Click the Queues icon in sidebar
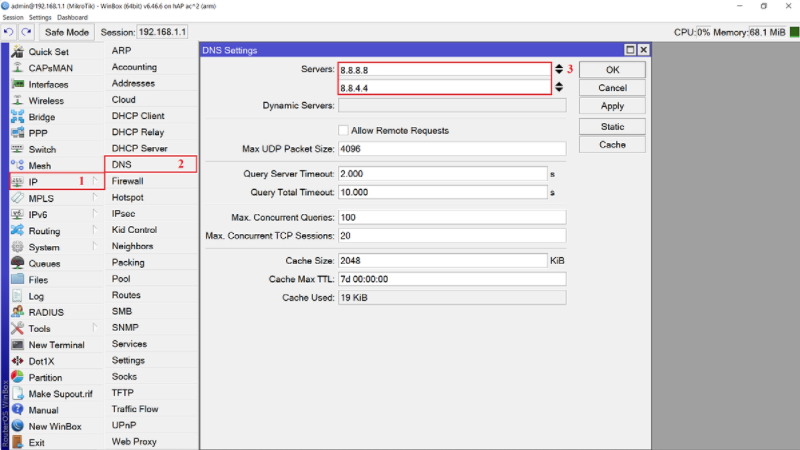 coord(17,263)
